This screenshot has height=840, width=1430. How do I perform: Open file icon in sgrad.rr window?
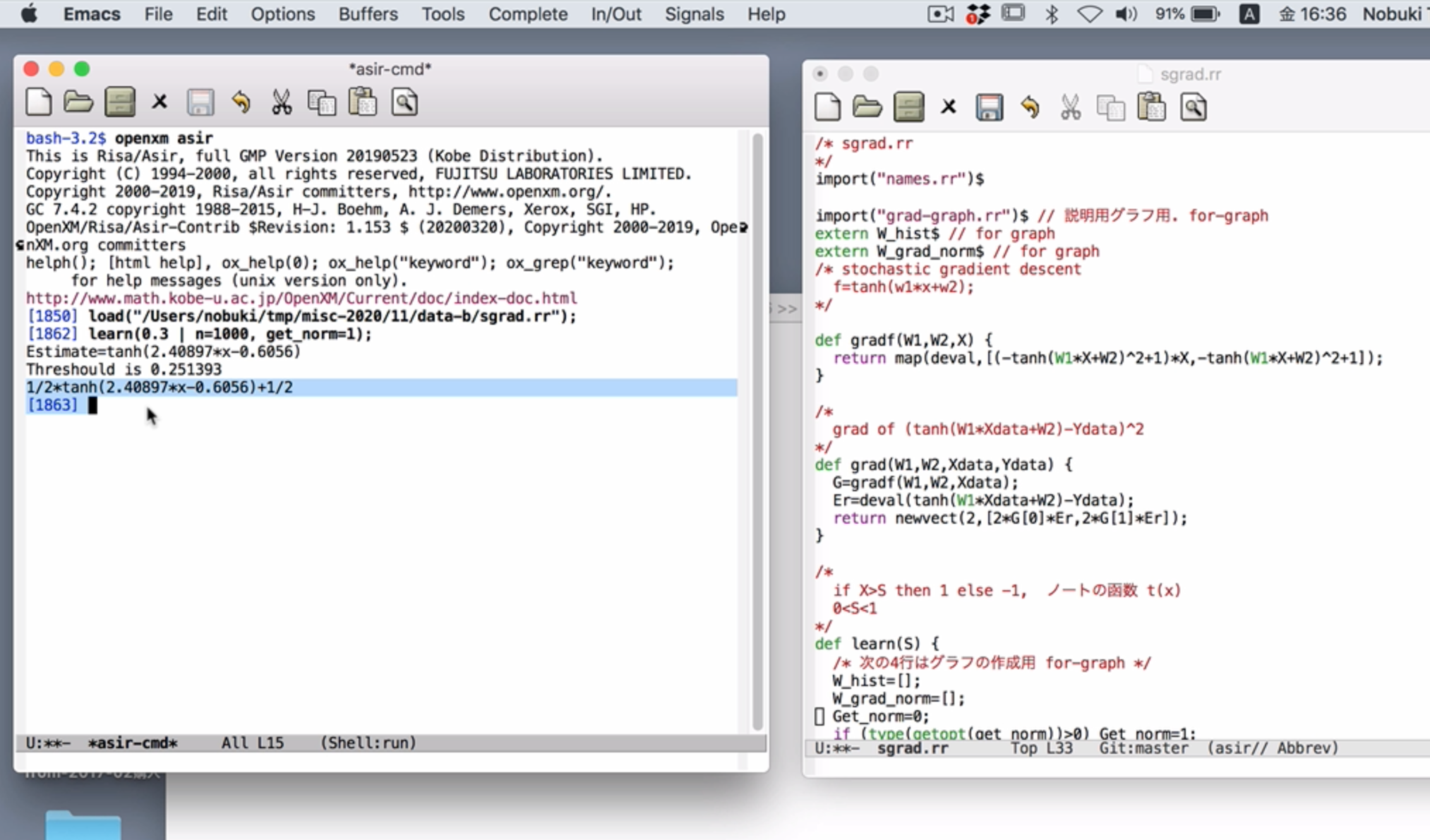click(x=867, y=107)
